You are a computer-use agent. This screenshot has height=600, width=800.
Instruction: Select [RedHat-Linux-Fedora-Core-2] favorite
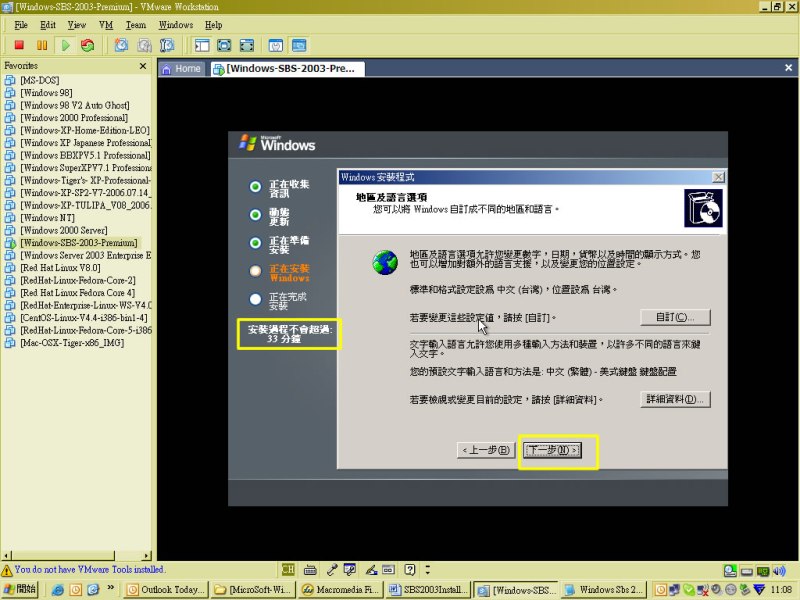78,280
